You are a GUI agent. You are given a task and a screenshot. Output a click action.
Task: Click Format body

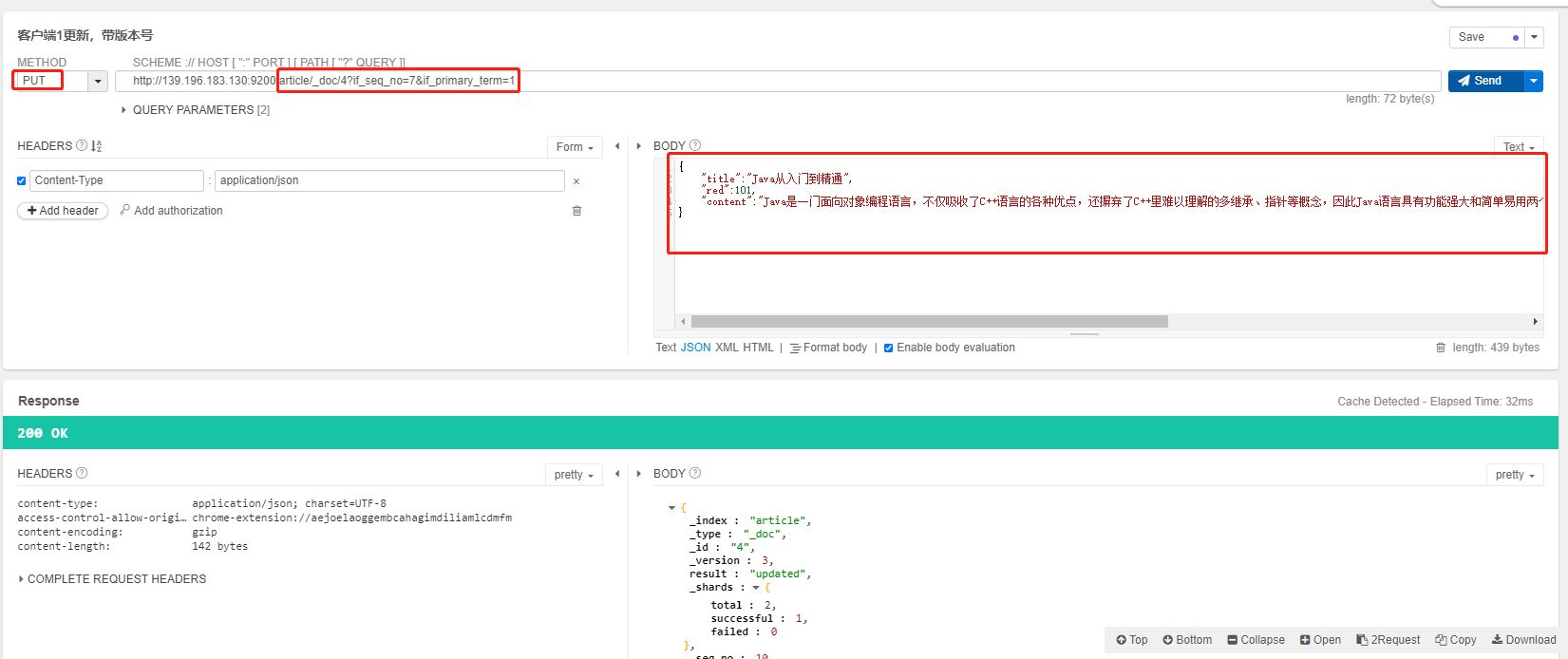point(828,348)
